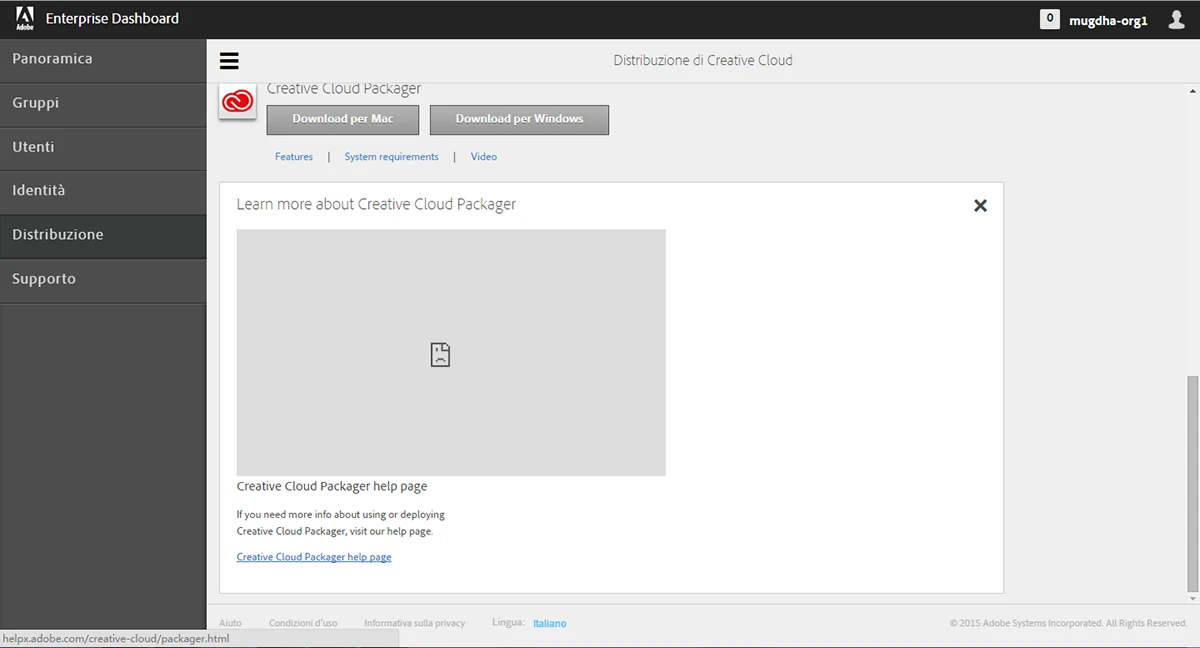Click the Creative Cloud Packager help page link

314,557
